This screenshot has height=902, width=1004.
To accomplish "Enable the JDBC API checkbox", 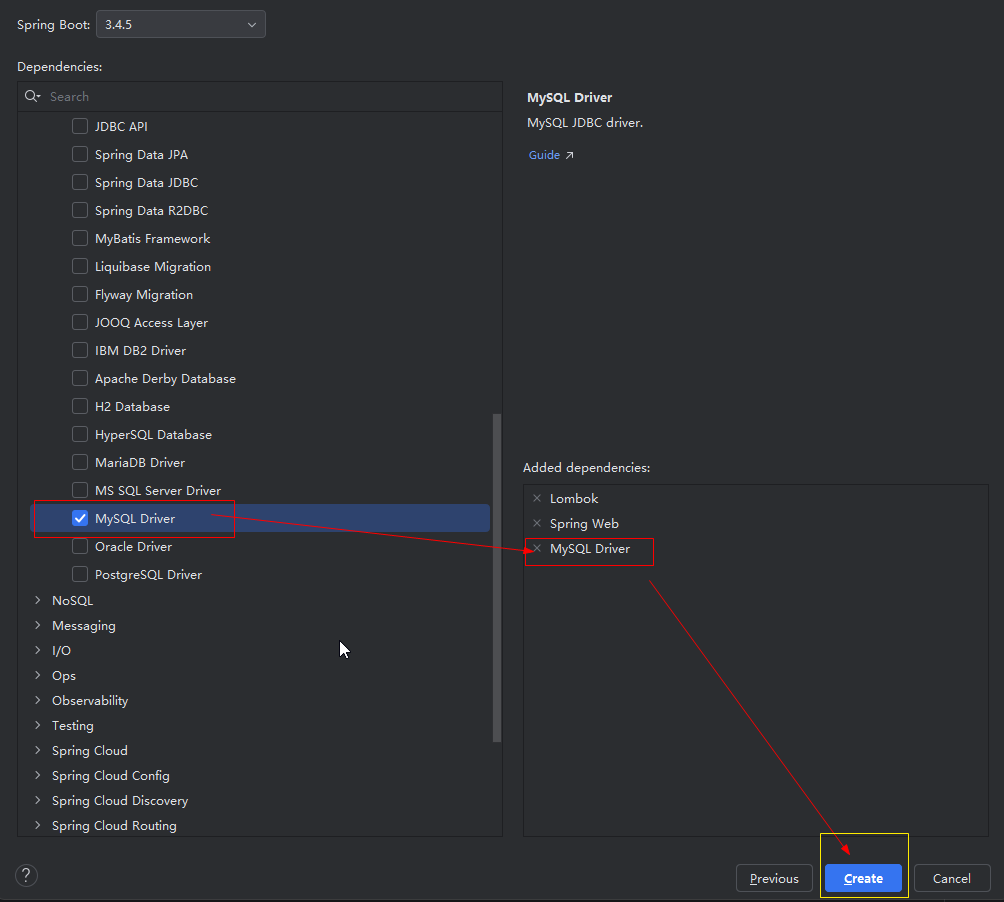I will [x=80, y=126].
